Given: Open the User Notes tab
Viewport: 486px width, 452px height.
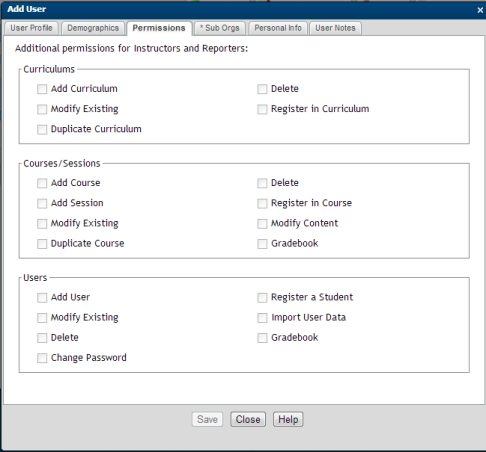Looking at the screenshot, I should pos(335,28).
